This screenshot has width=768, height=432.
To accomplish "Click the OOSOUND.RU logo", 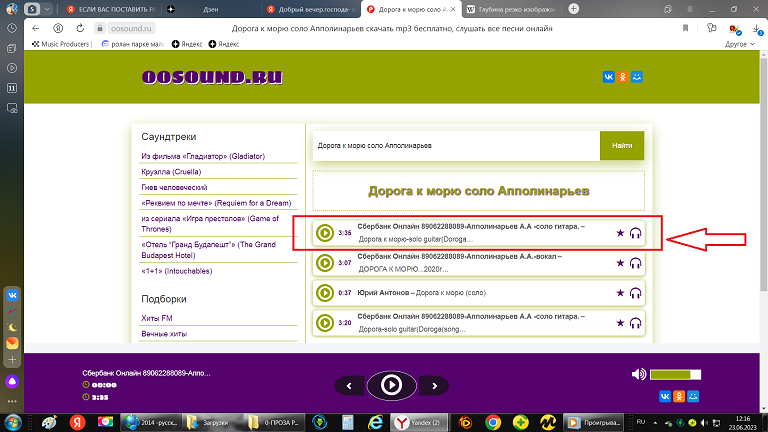I will pyautogui.click(x=212, y=77).
